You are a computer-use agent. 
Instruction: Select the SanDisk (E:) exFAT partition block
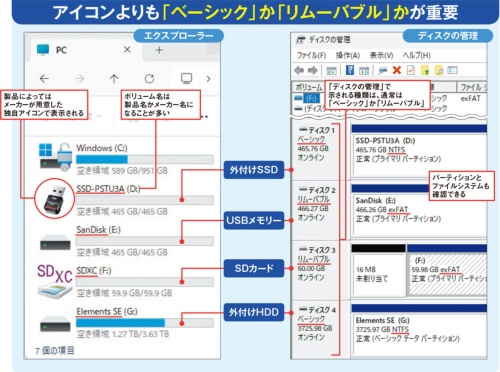point(419,211)
